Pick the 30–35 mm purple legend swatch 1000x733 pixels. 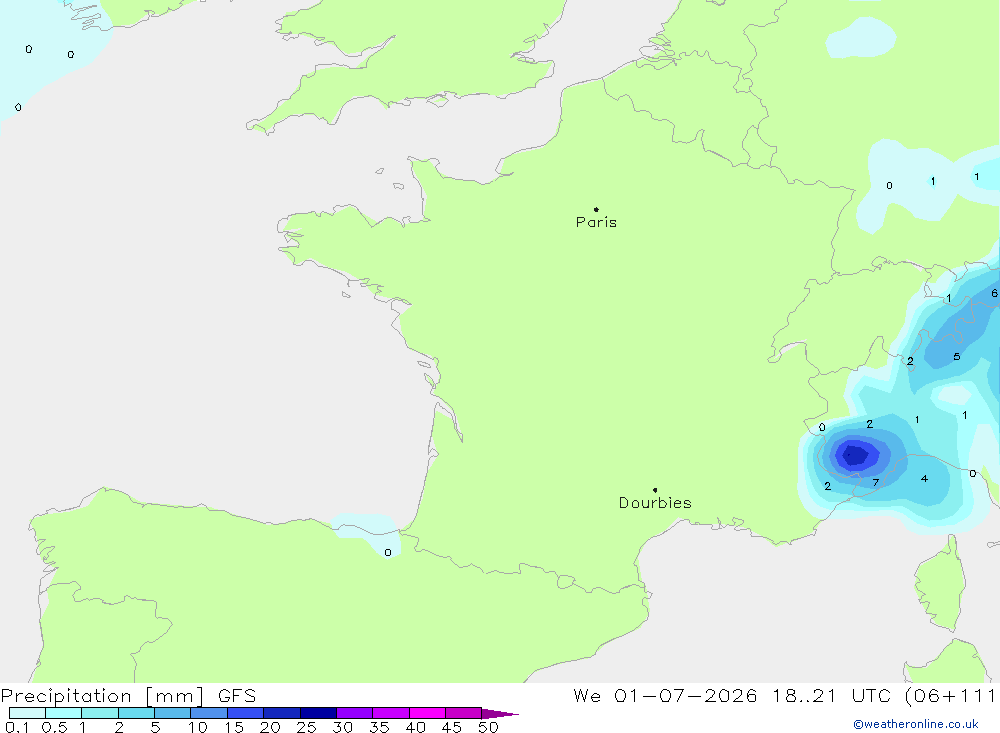[x=354, y=713]
